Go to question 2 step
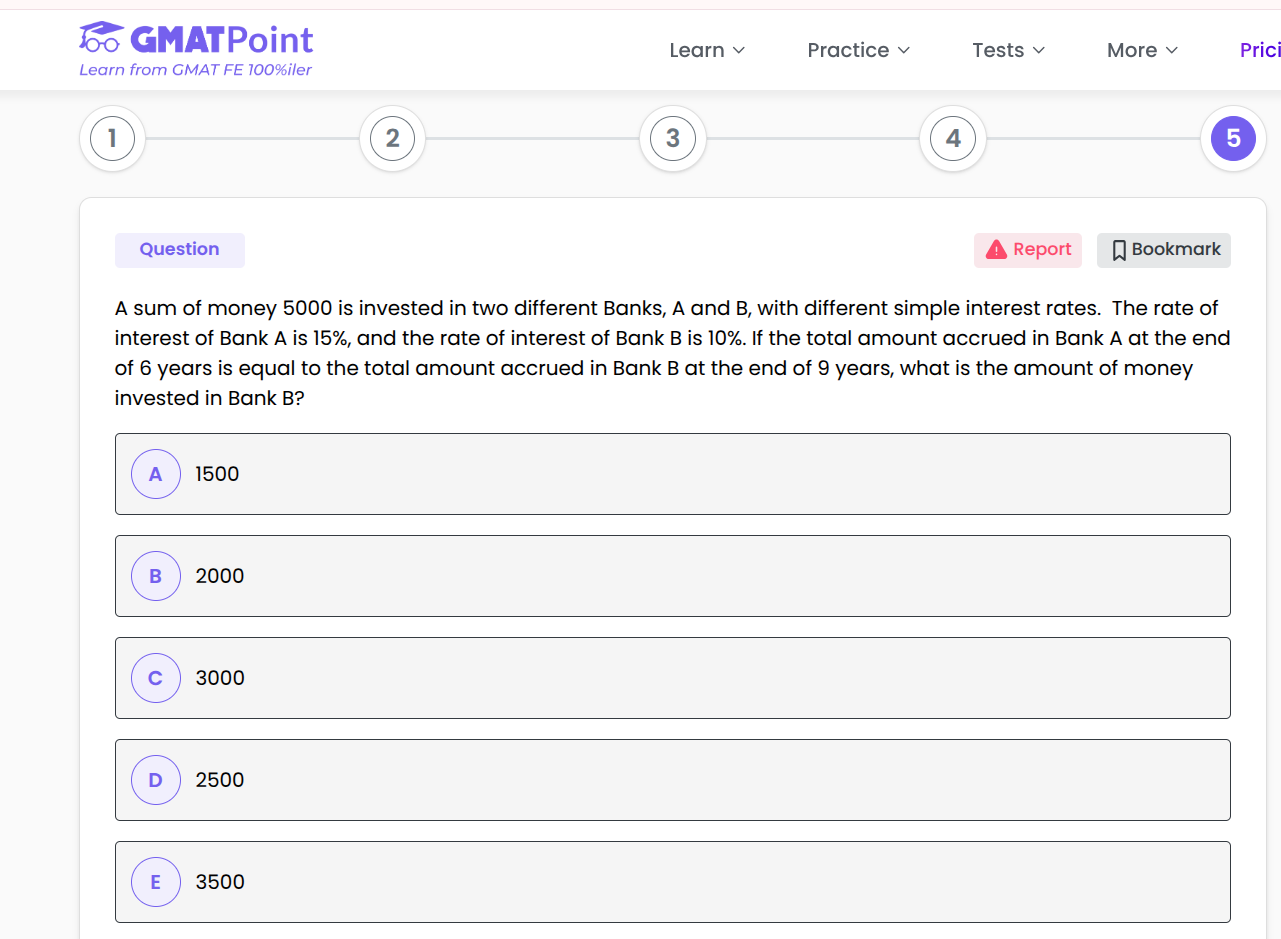Image resolution: width=1281 pixels, height=939 pixels. 393,138
